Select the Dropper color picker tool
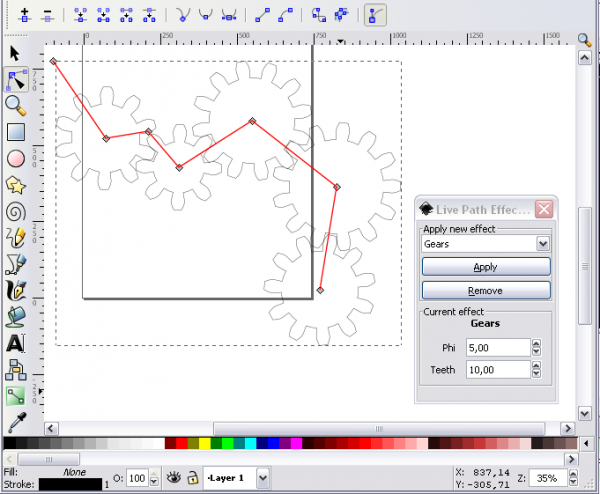 click(x=16, y=422)
